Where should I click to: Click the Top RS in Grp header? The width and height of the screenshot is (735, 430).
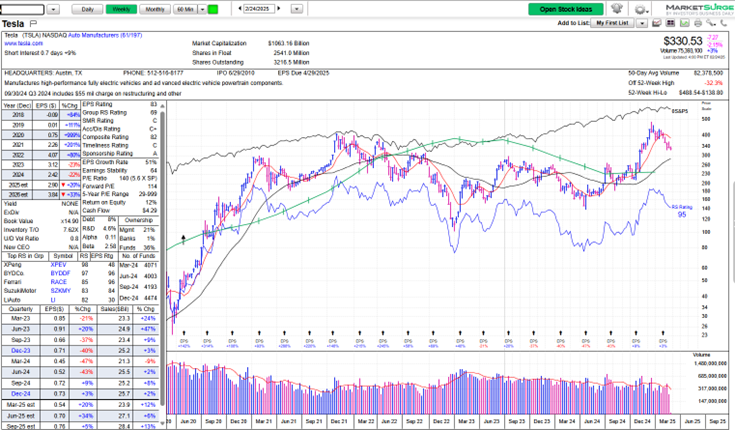[25, 256]
